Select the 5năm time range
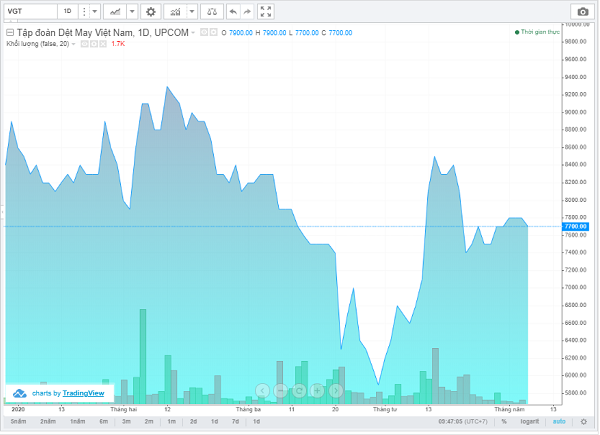The height and width of the screenshot is (435, 600). tap(19, 422)
